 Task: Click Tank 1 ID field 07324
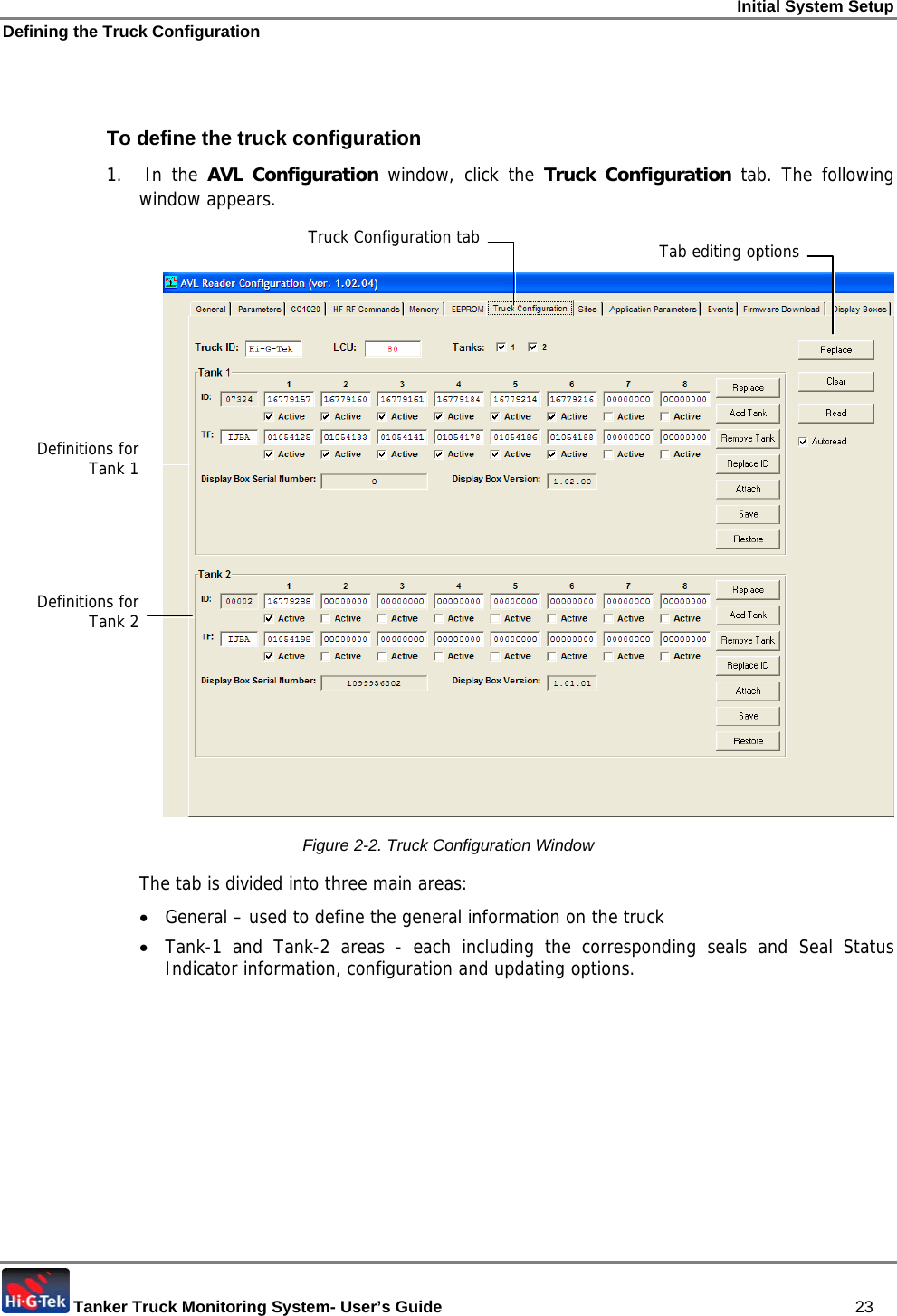coord(240,399)
